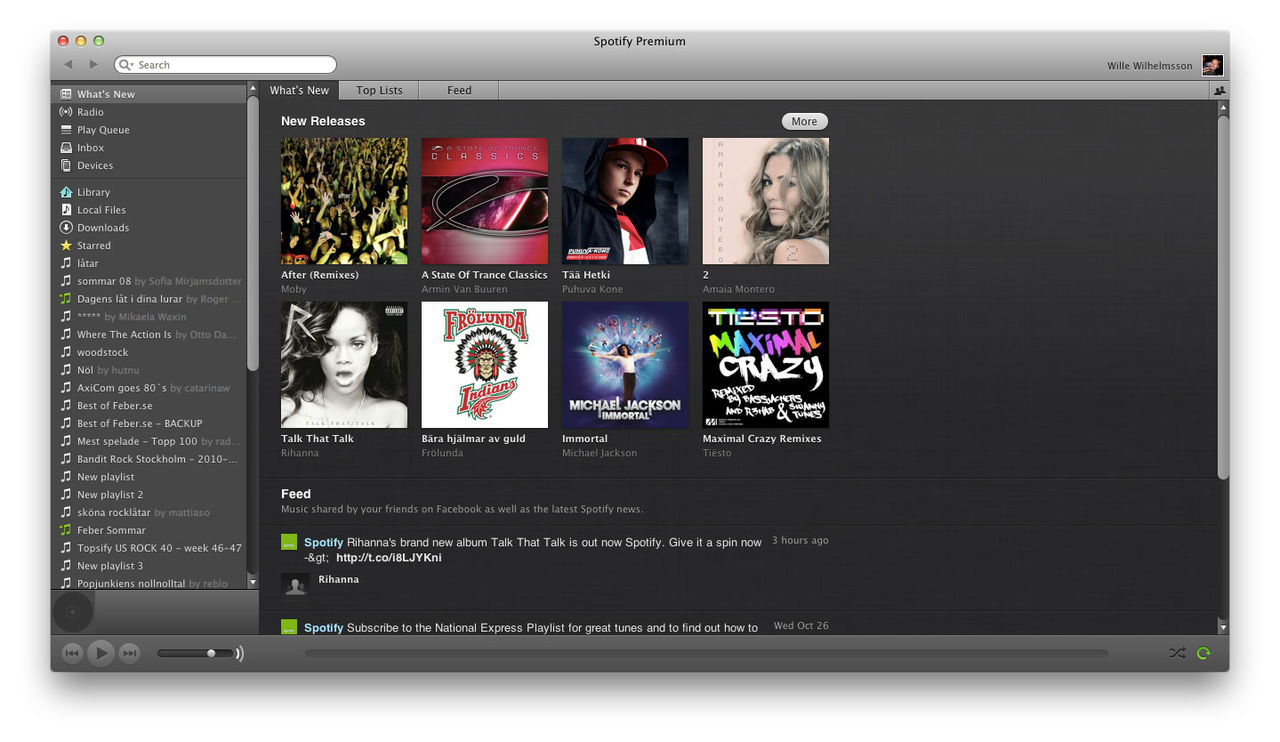Viewport: 1280px width, 742px height.
Task: Click the Moby artist link
Action: tap(294, 289)
